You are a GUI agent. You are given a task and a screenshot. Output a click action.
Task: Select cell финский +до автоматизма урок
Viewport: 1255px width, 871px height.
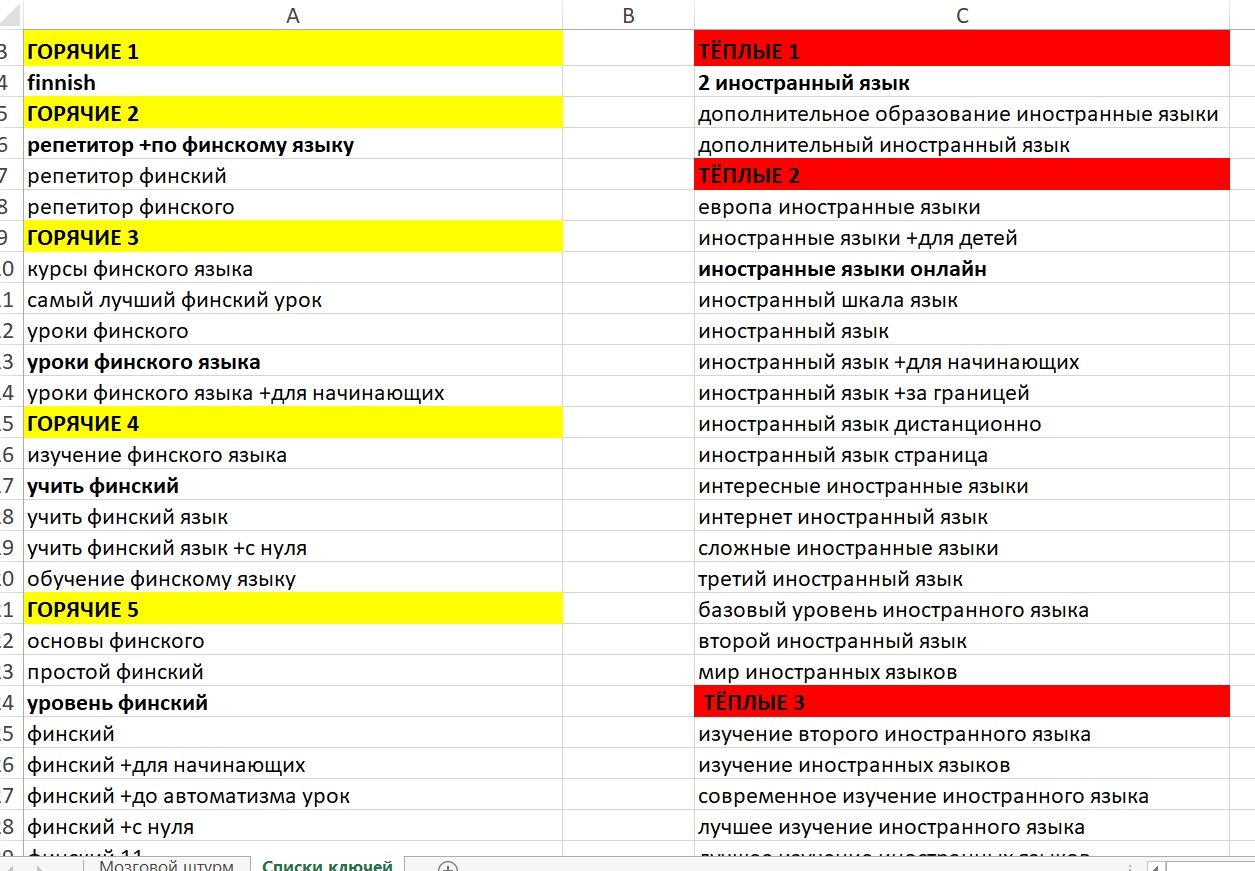coord(293,795)
